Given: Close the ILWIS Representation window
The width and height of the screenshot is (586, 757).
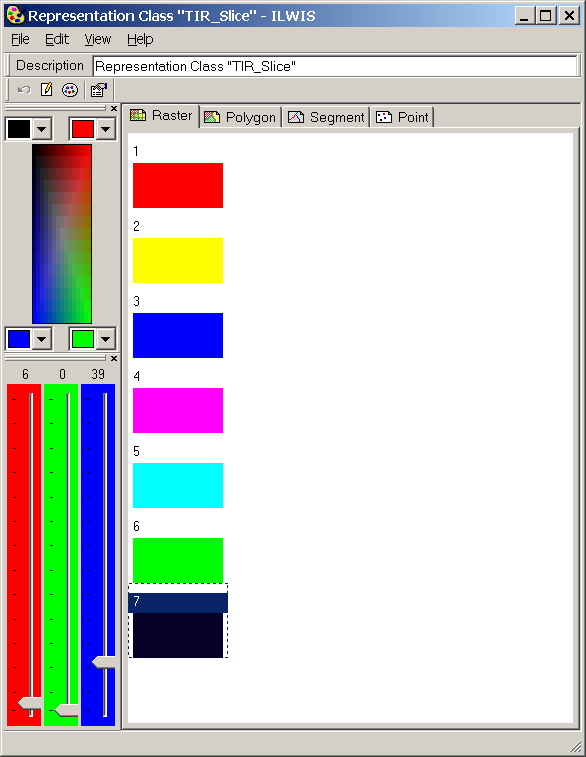Looking at the screenshot, I should click(569, 15).
